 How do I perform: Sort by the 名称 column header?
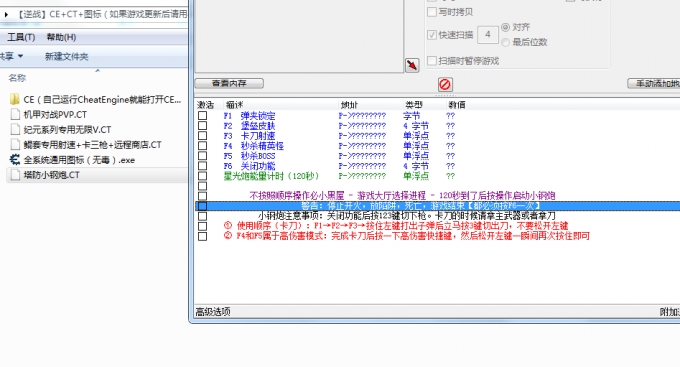pos(17,78)
